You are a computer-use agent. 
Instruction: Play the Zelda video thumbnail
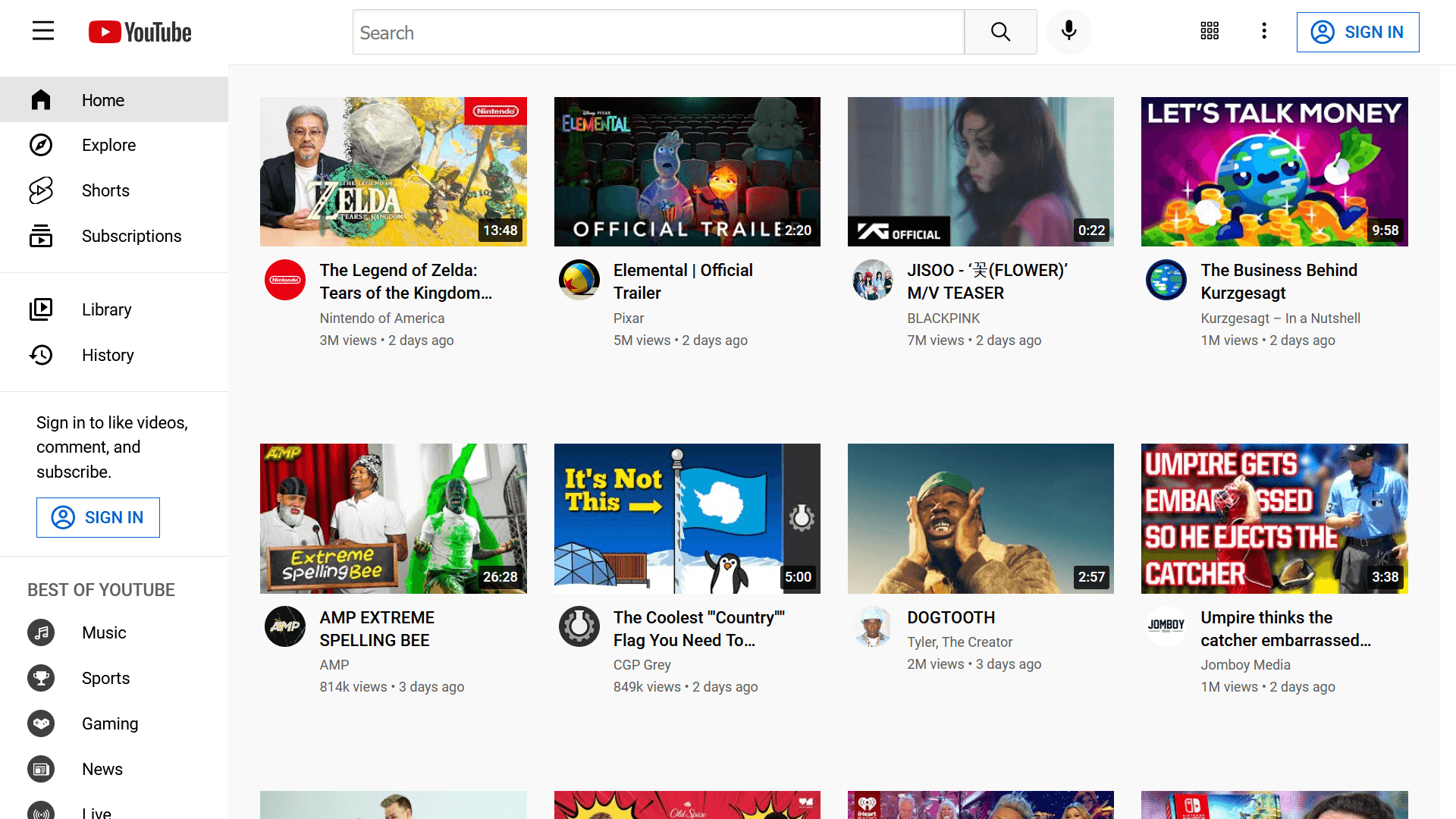[x=393, y=171]
